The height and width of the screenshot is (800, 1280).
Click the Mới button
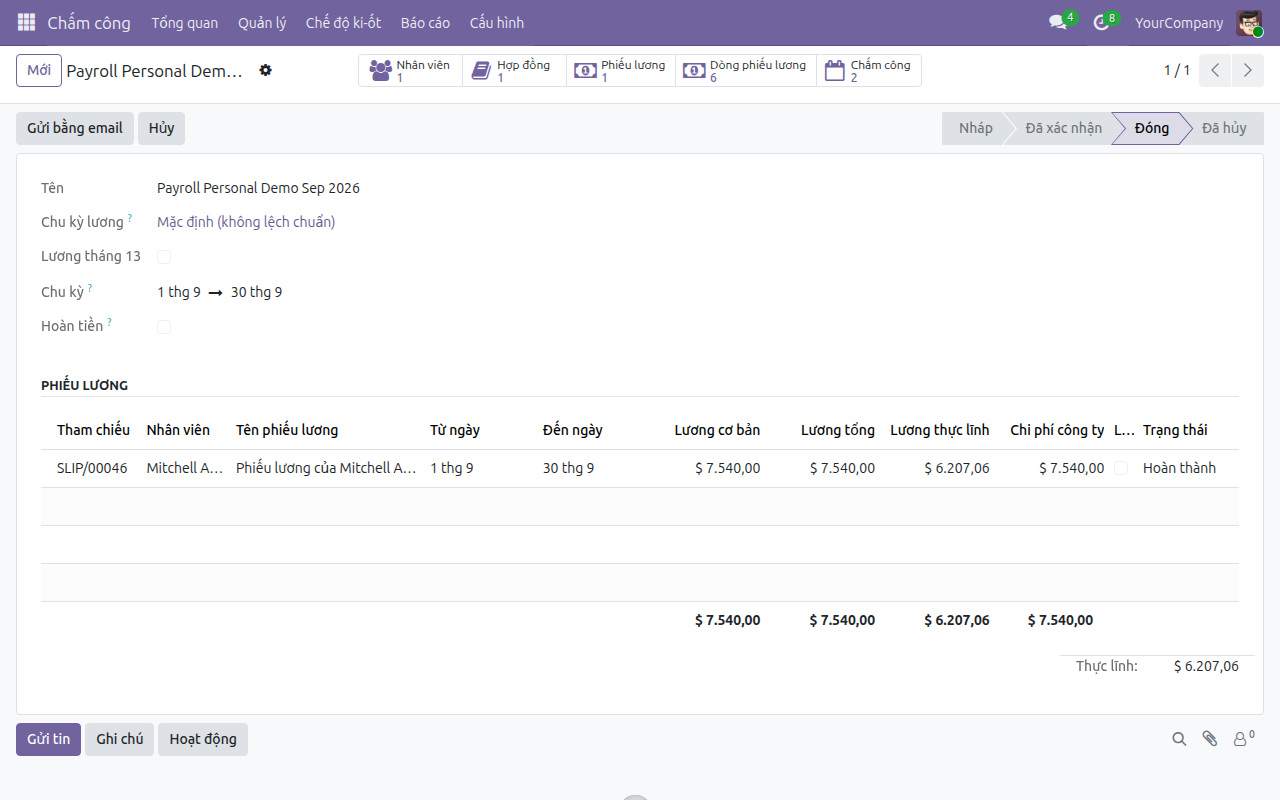click(39, 70)
